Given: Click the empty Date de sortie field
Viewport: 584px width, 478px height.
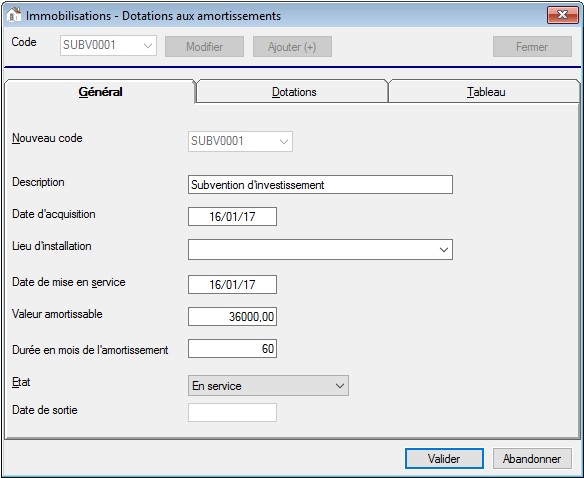Looking at the screenshot, I should 232,412.
